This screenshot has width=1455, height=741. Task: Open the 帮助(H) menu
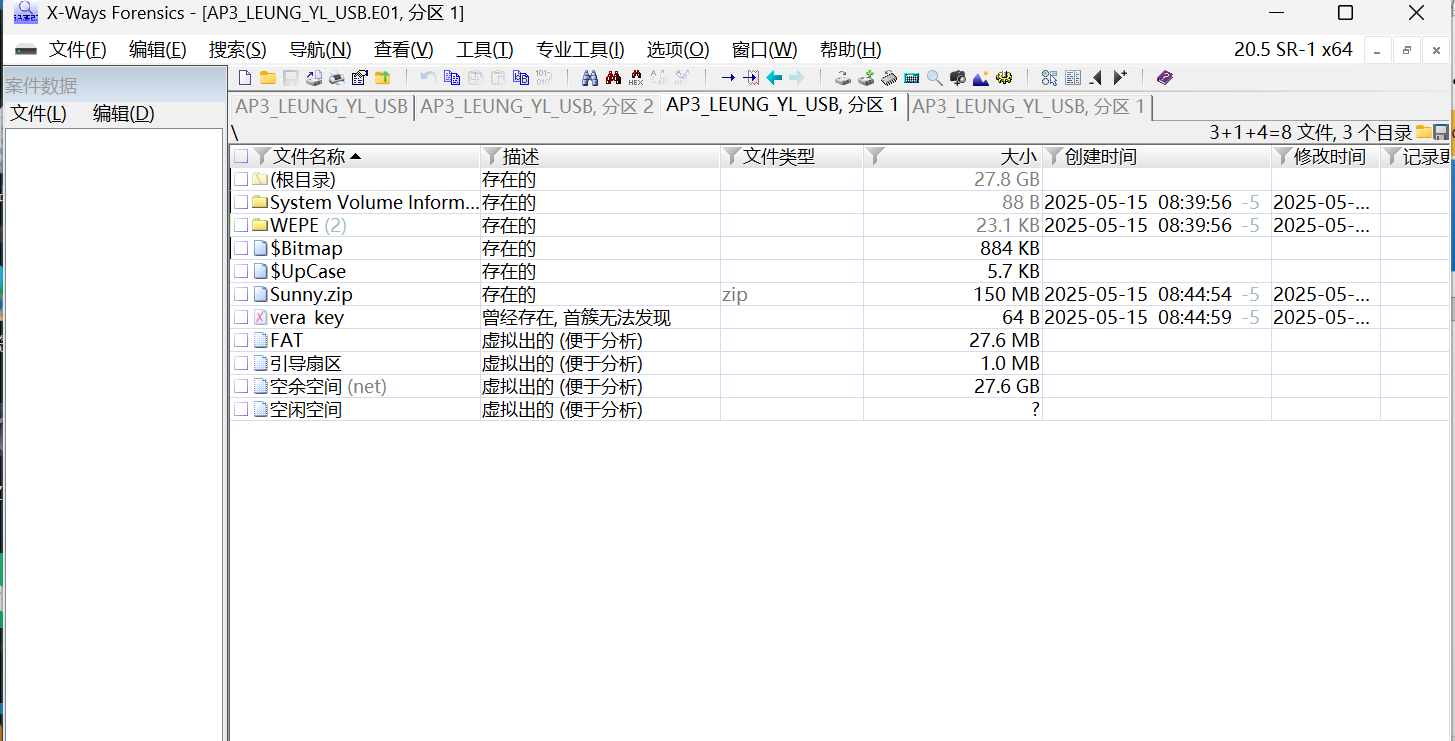[x=851, y=50]
